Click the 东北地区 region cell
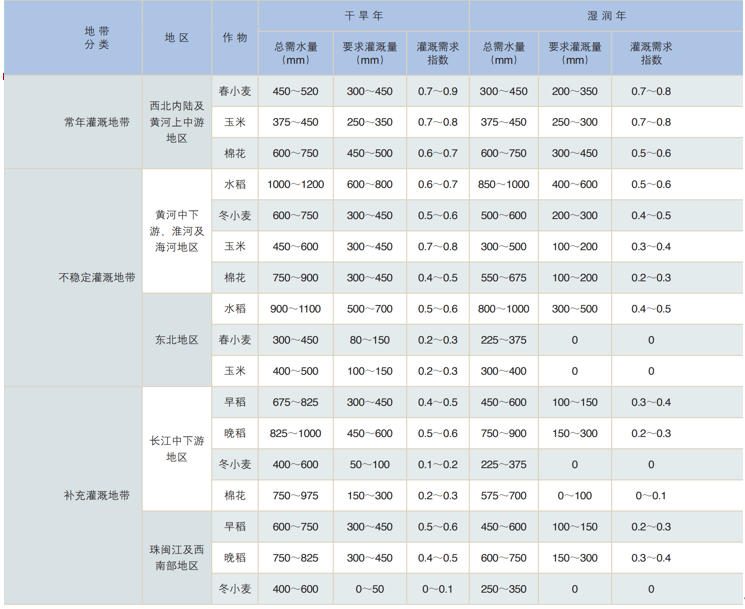Image resolution: width=745 pixels, height=609 pixels. (x=177, y=340)
